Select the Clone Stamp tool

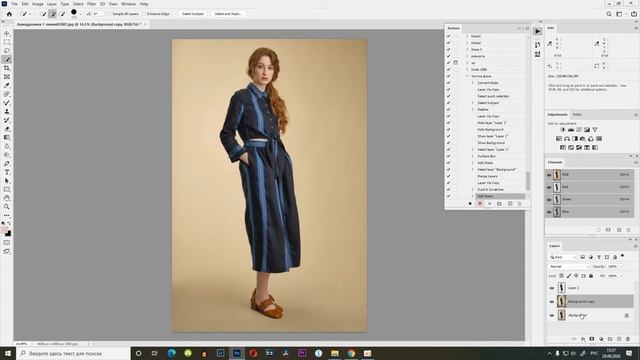(7, 111)
